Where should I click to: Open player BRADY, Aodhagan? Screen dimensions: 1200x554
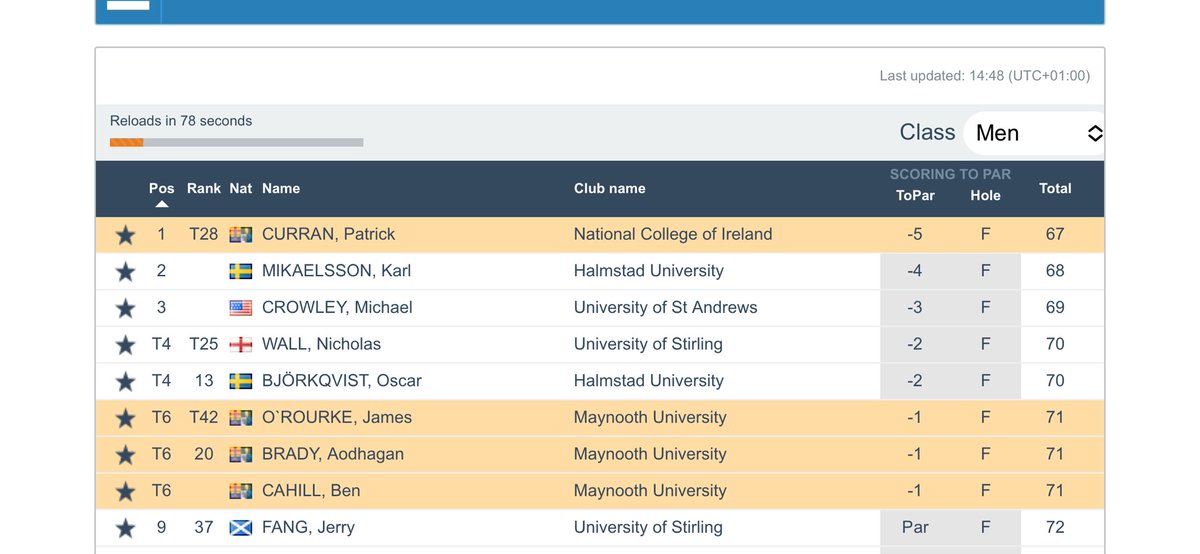tap(333, 454)
